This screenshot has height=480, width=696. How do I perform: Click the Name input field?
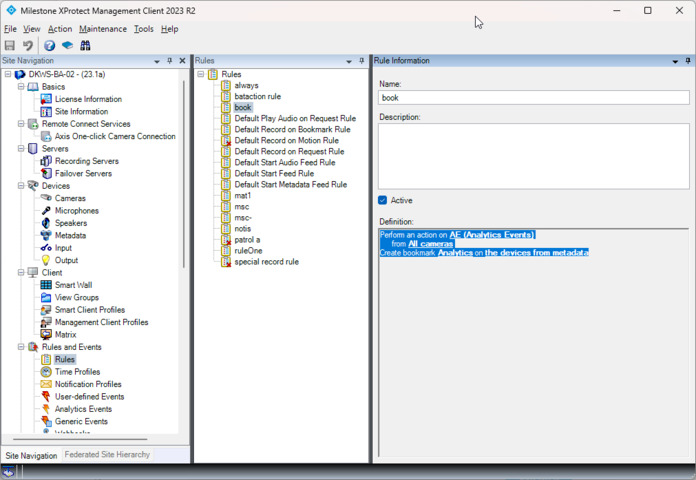533,98
